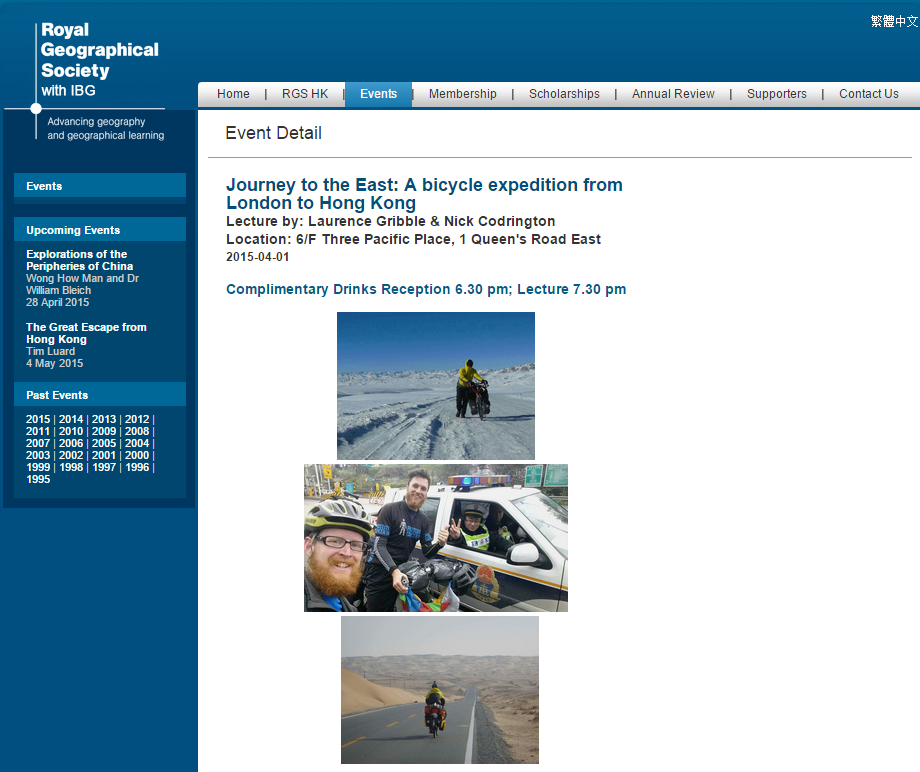Switch language to Traditional Chinese
Viewport: 920px width, 772px height.
point(893,21)
